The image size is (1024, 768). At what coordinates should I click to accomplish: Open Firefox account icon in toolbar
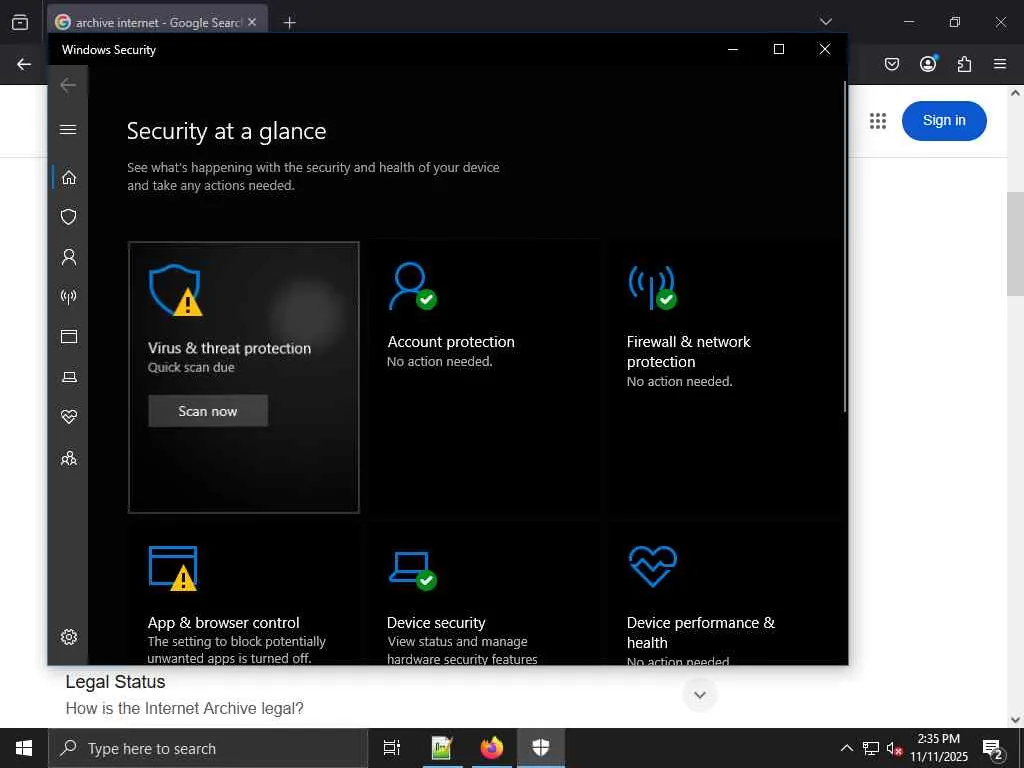point(928,63)
